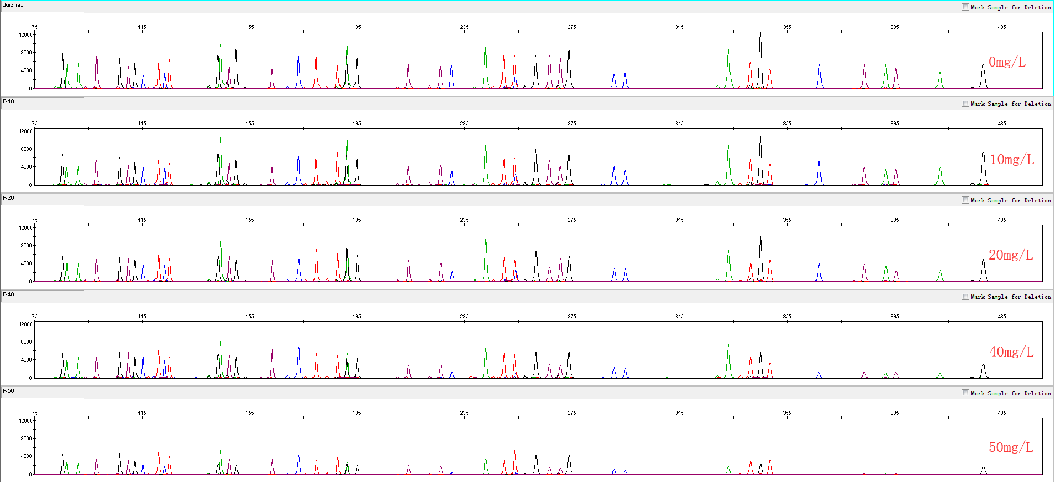The width and height of the screenshot is (1055, 484).
Task: Click the rightmost black peak in 50mg/L electropherogram
Action: coord(983,470)
